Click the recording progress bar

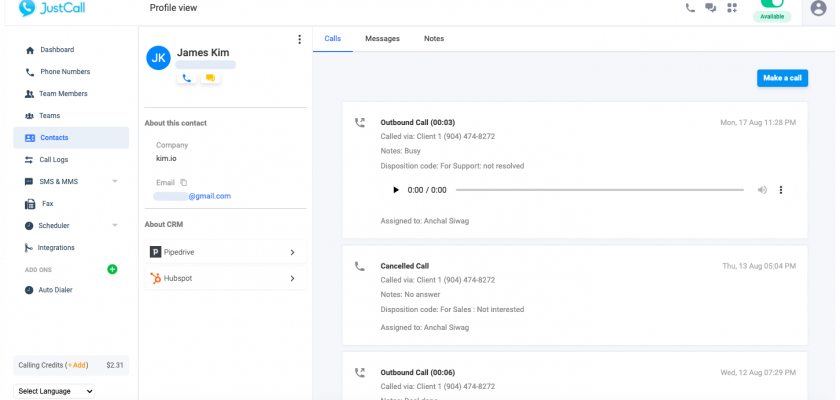[x=599, y=190]
